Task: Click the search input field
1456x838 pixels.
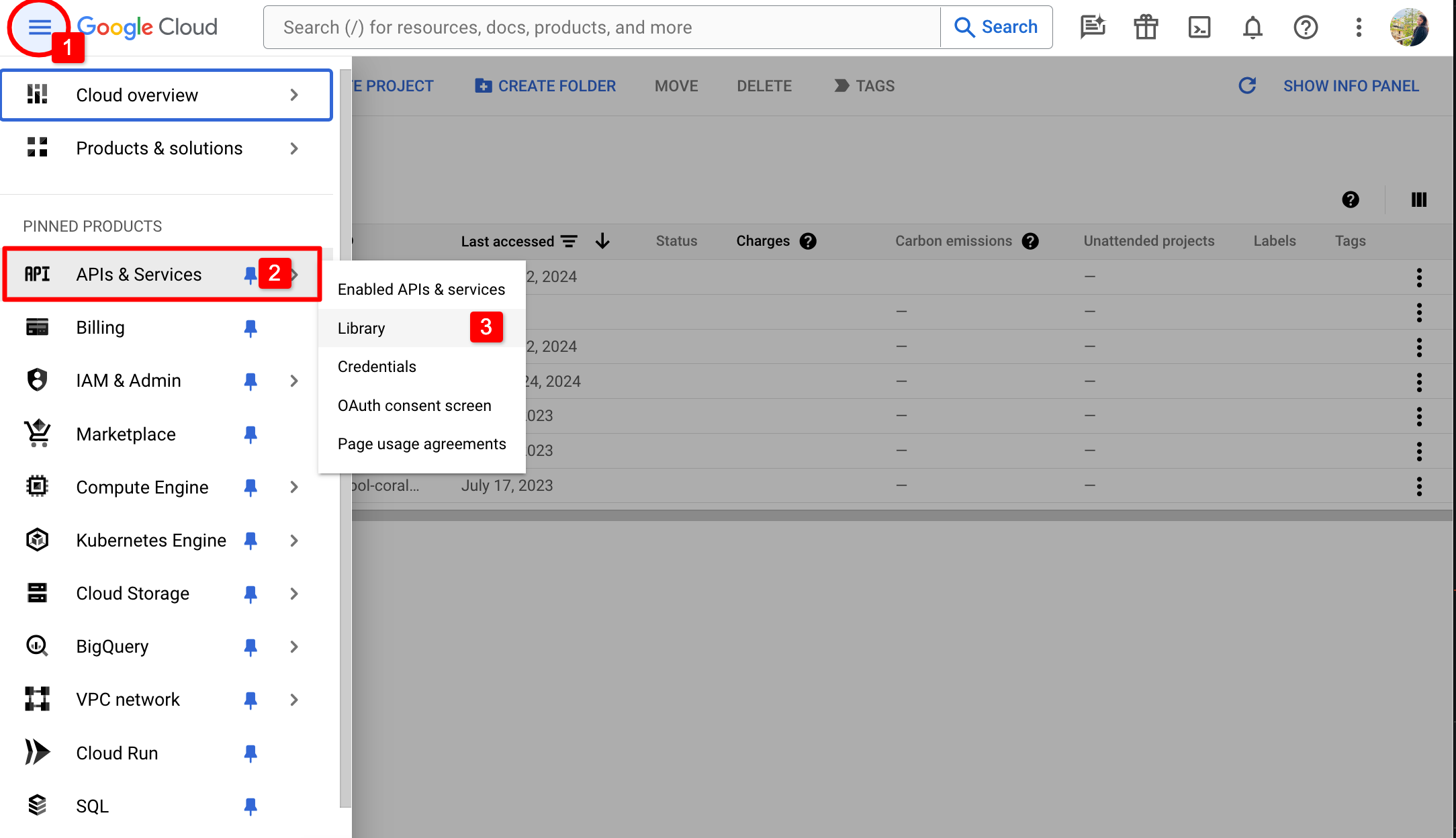Action: point(601,27)
